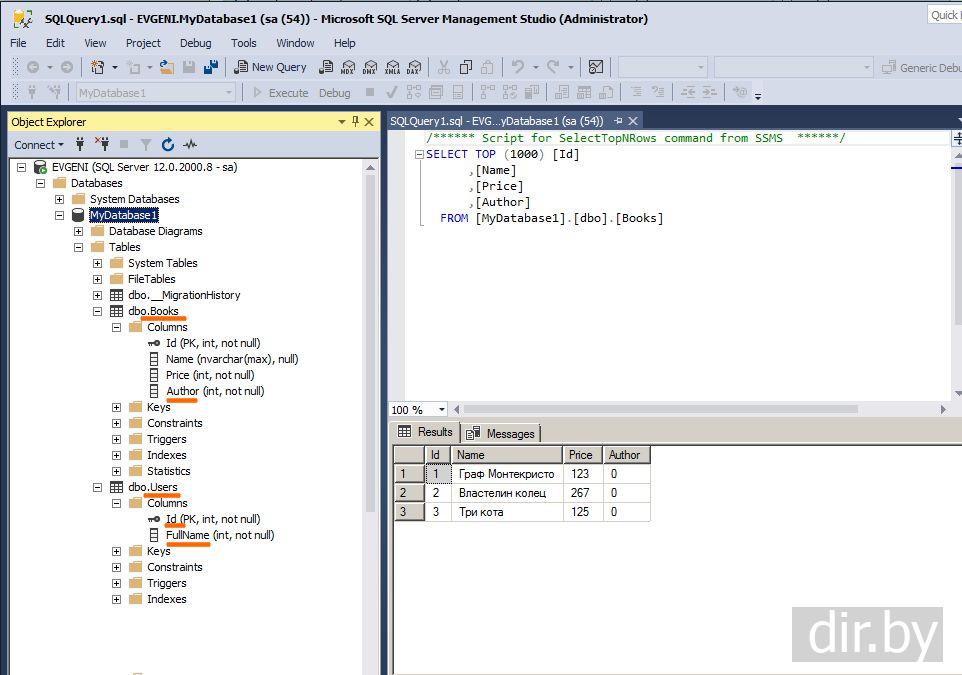Click the query editor horizontal scrollbar
This screenshot has height=675, width=962.
coord(660,410)
